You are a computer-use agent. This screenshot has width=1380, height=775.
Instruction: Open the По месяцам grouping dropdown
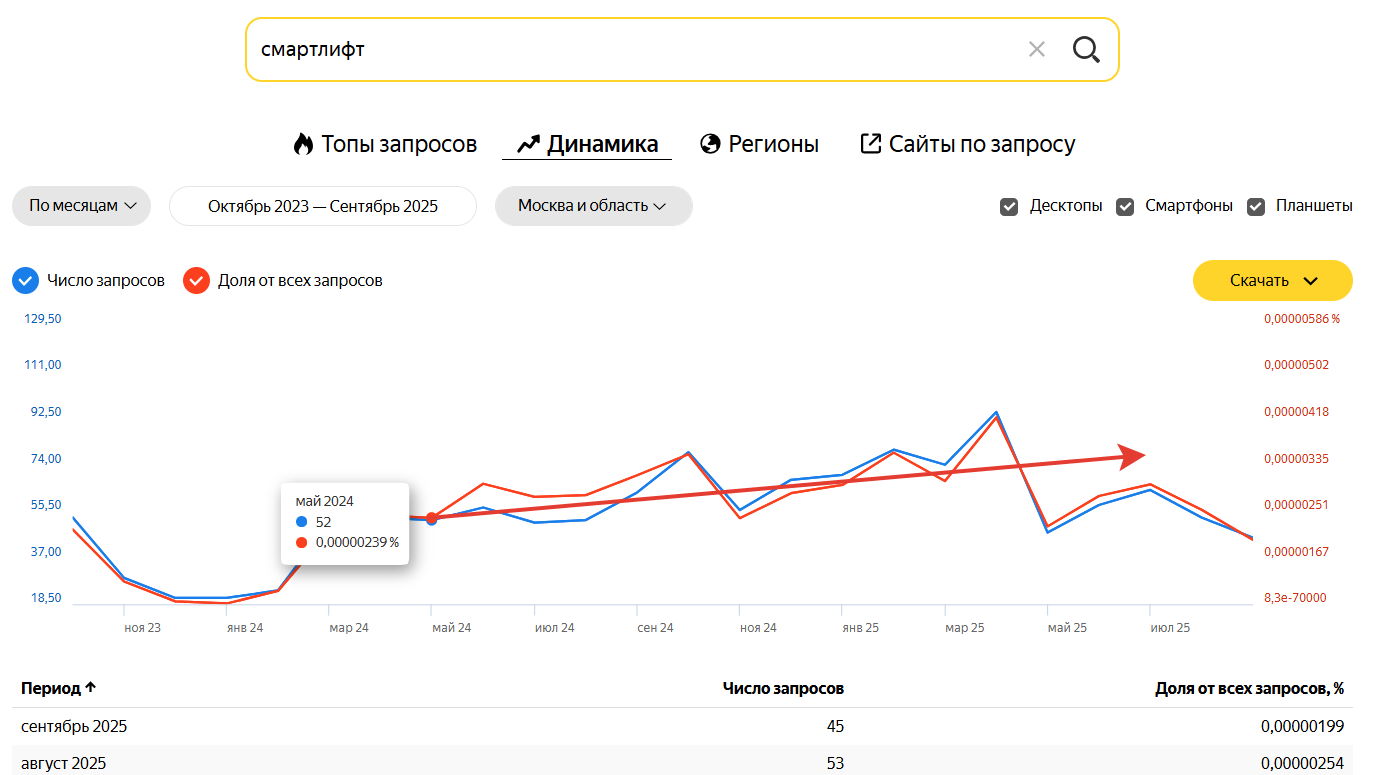81,206
